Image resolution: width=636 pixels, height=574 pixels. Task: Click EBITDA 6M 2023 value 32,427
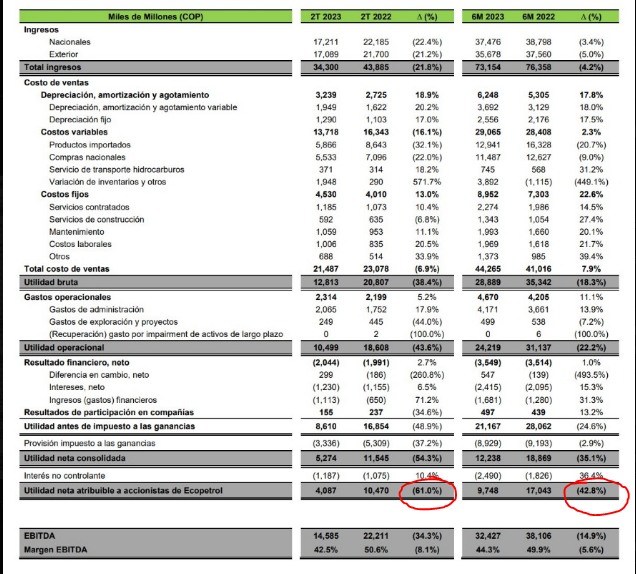(488, 536)
